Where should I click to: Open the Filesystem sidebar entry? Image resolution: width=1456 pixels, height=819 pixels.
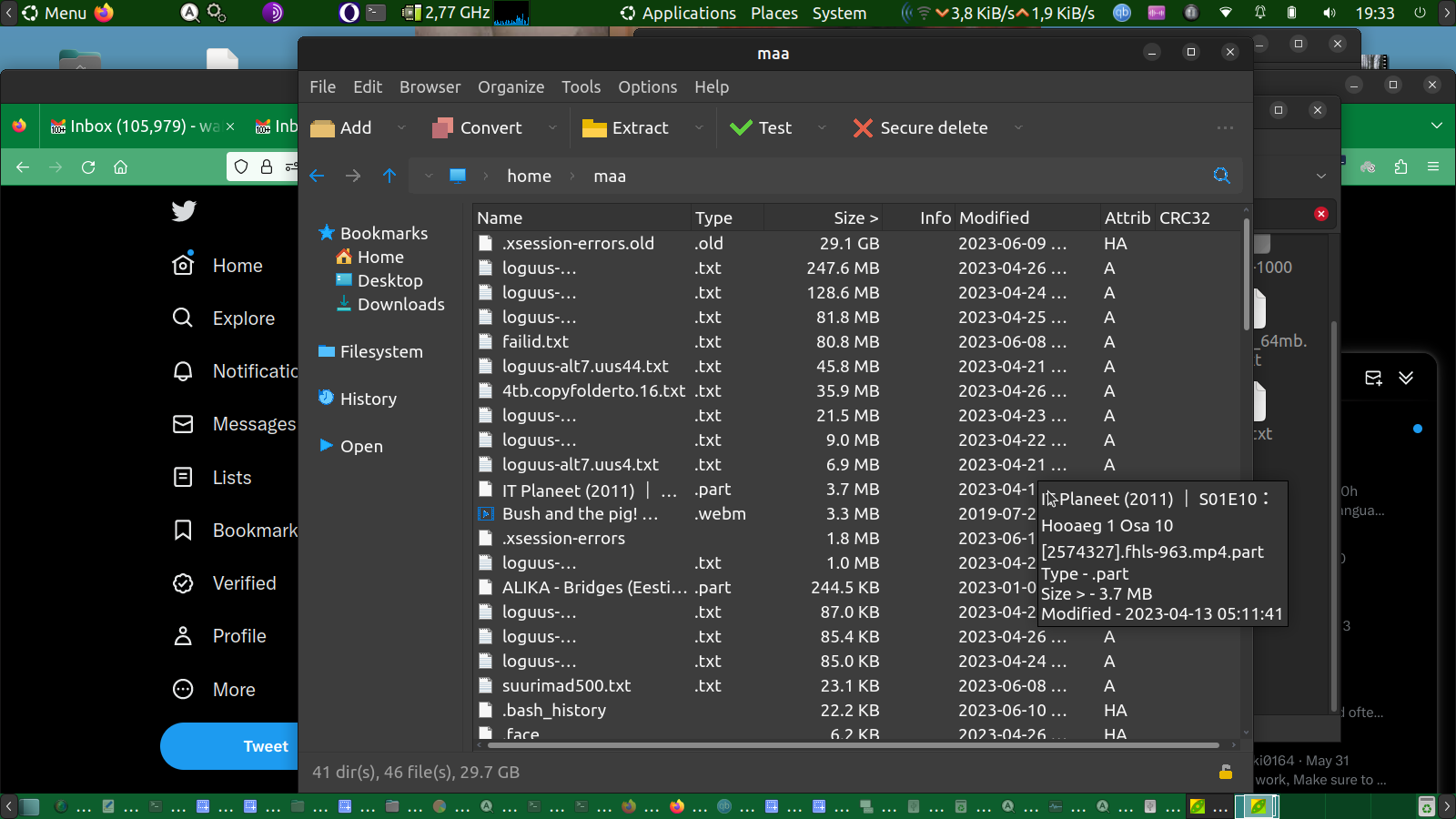pos(380,352)
